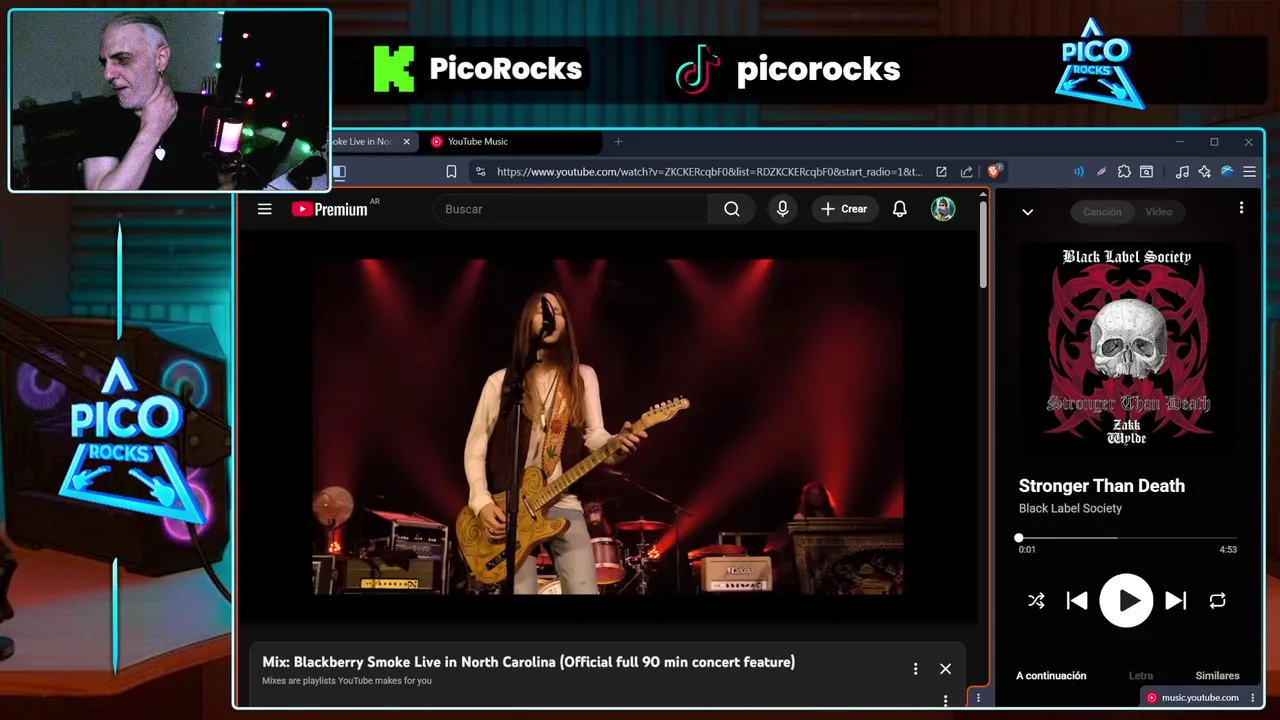Click the youtube.com URL address bar

coord(709,172)
